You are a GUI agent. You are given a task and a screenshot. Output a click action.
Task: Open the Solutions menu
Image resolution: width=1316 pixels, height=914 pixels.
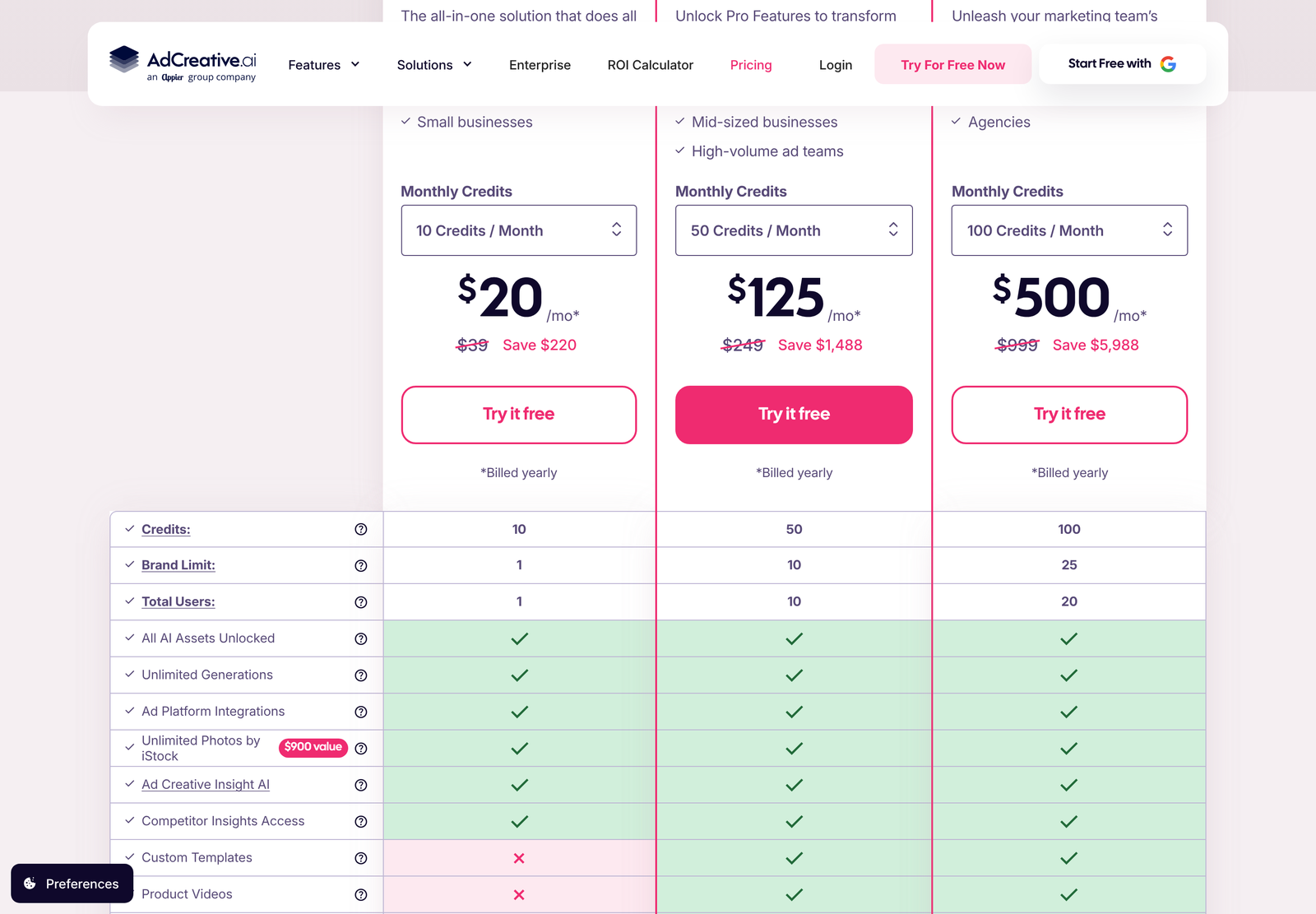click(434, 65)
